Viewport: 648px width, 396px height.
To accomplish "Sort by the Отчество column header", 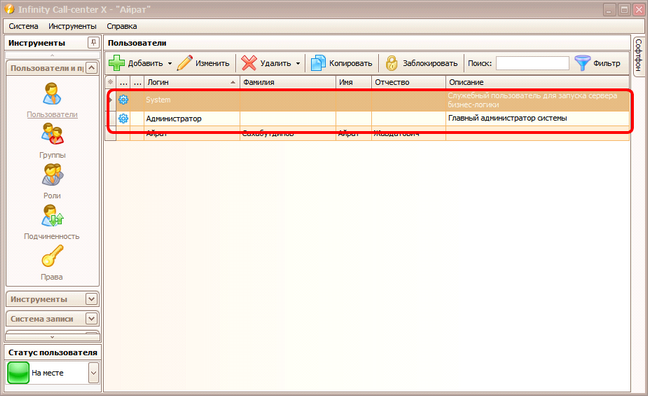I will tap(408, 82).
